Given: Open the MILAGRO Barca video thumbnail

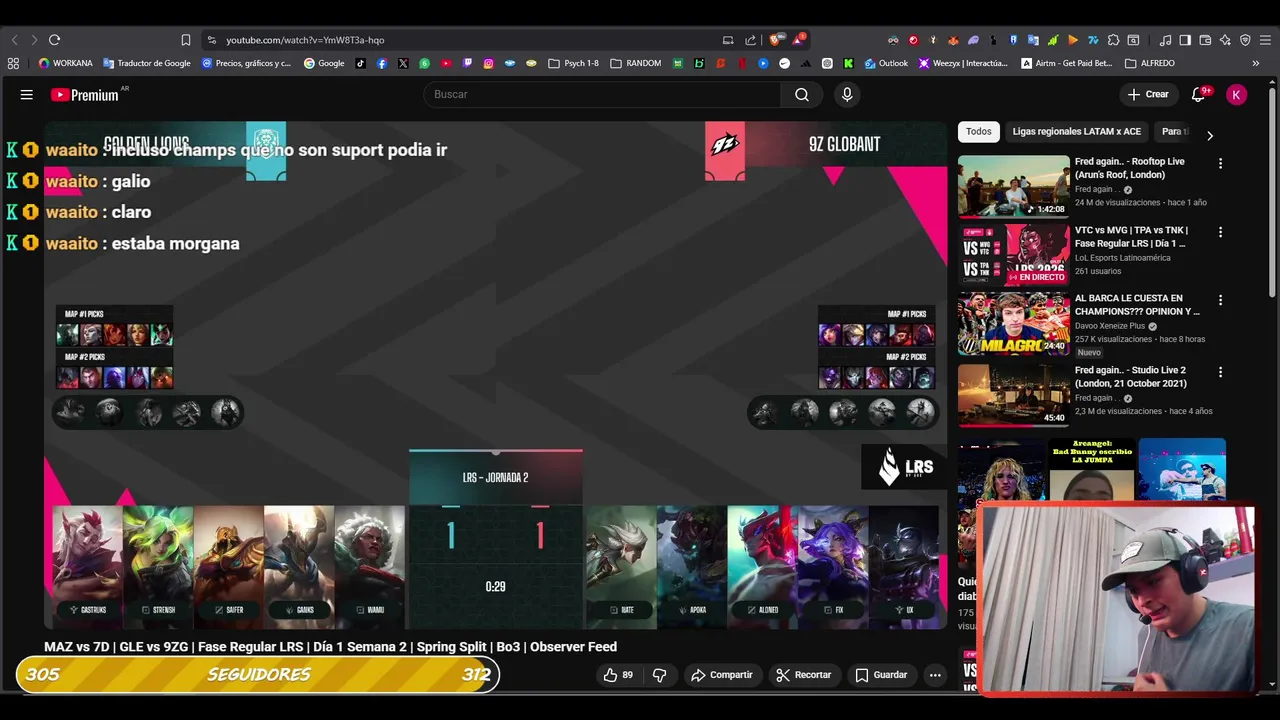Looking at the screenshot, I should point(1013,323).
